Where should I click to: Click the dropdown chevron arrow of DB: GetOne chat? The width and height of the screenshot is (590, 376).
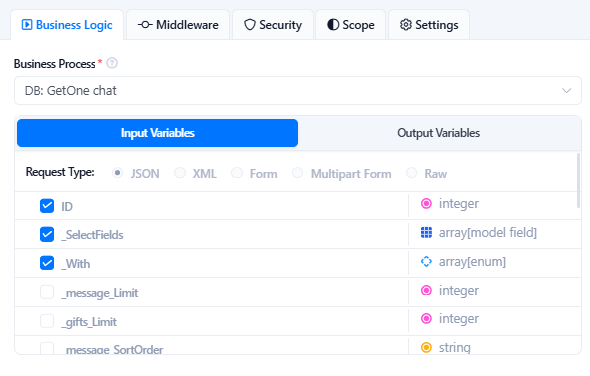[x=566, y=91]
